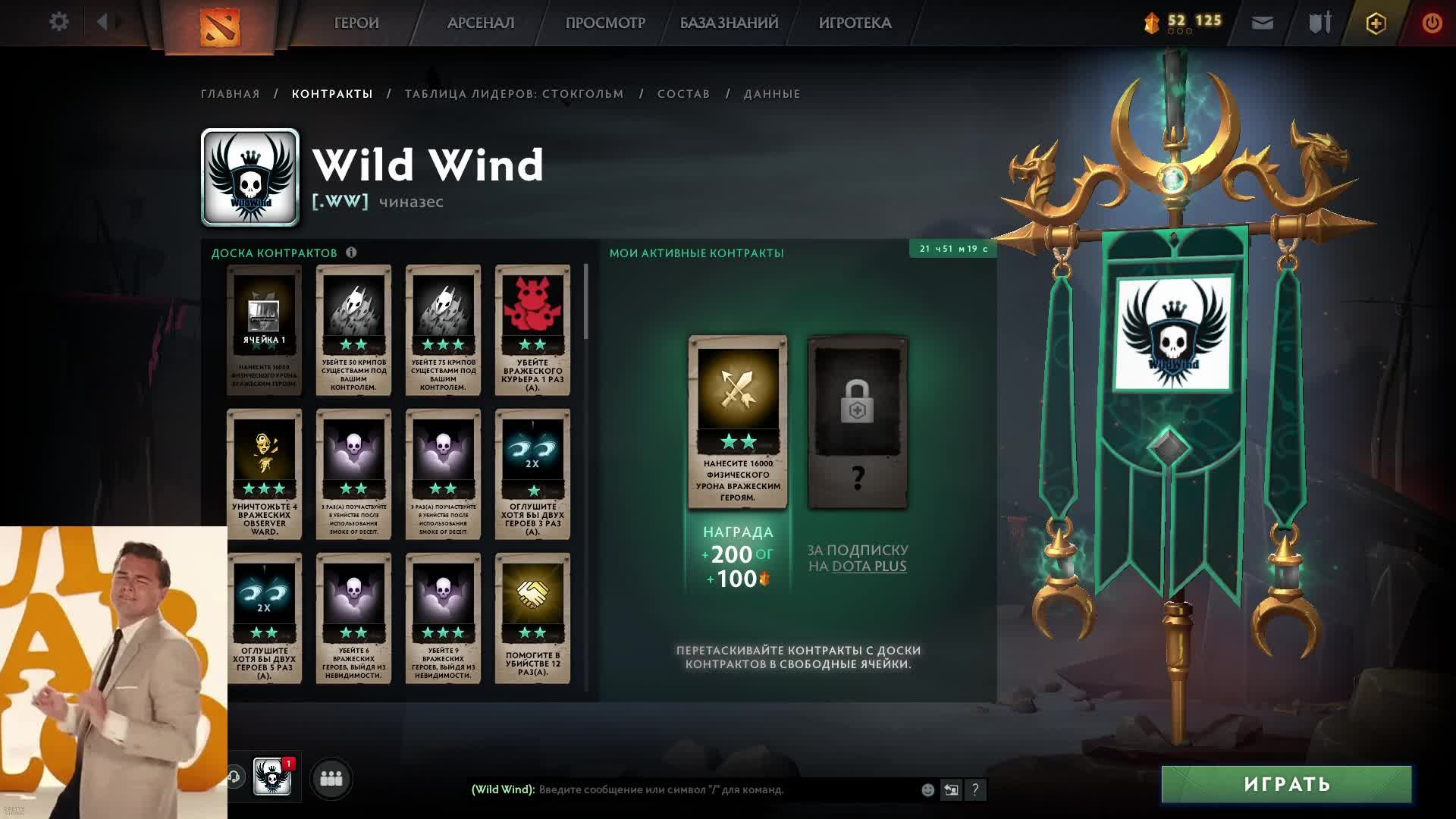Switch to ТАБЛИЦА ЛИДЕРОВ: СТОКГОЛЬМ tab

pyautogui.click(x=514, y=94)
